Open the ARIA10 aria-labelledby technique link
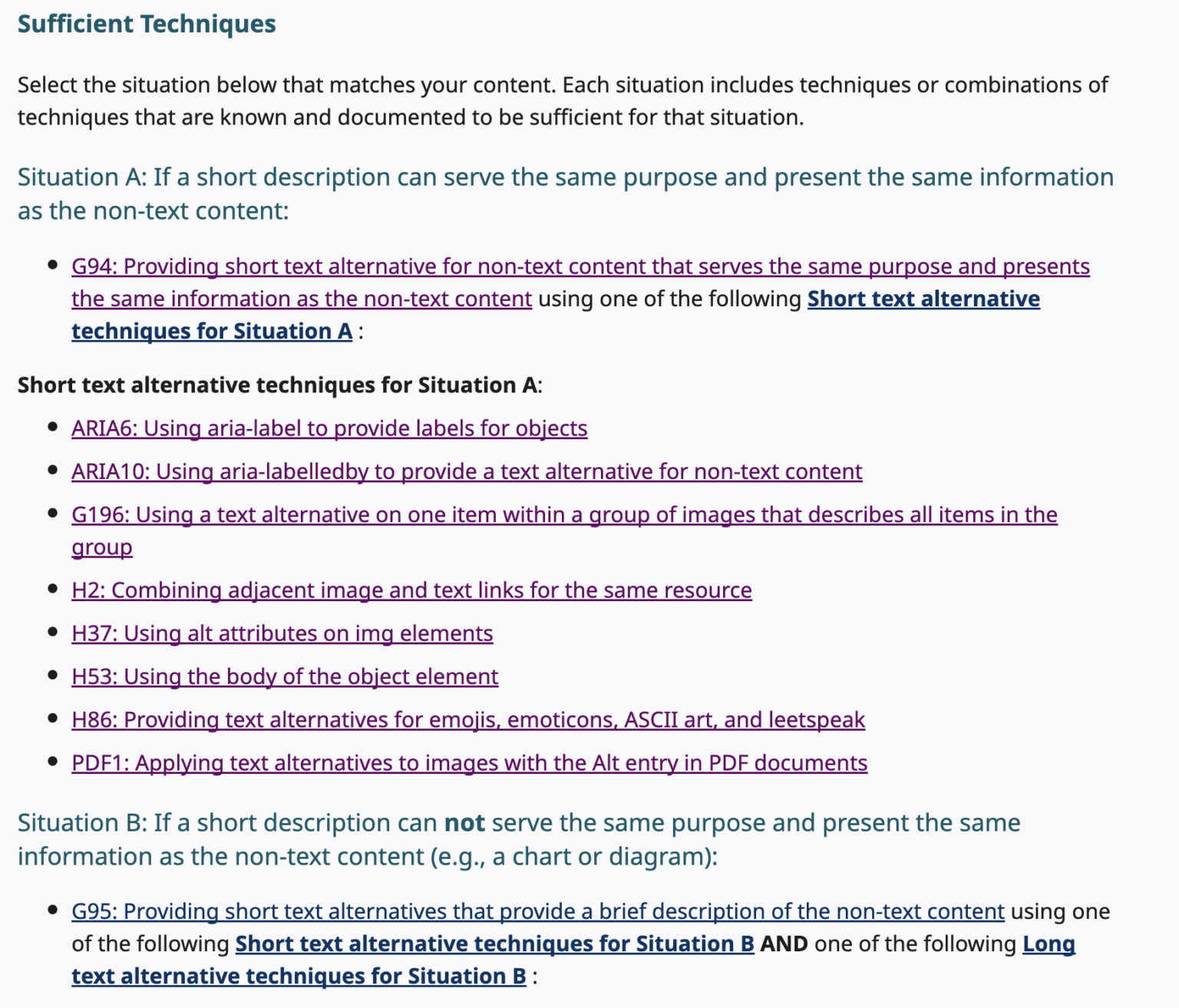This screenshot has width=1179, height=1008. pyautogui.click(x=467, y=471)
